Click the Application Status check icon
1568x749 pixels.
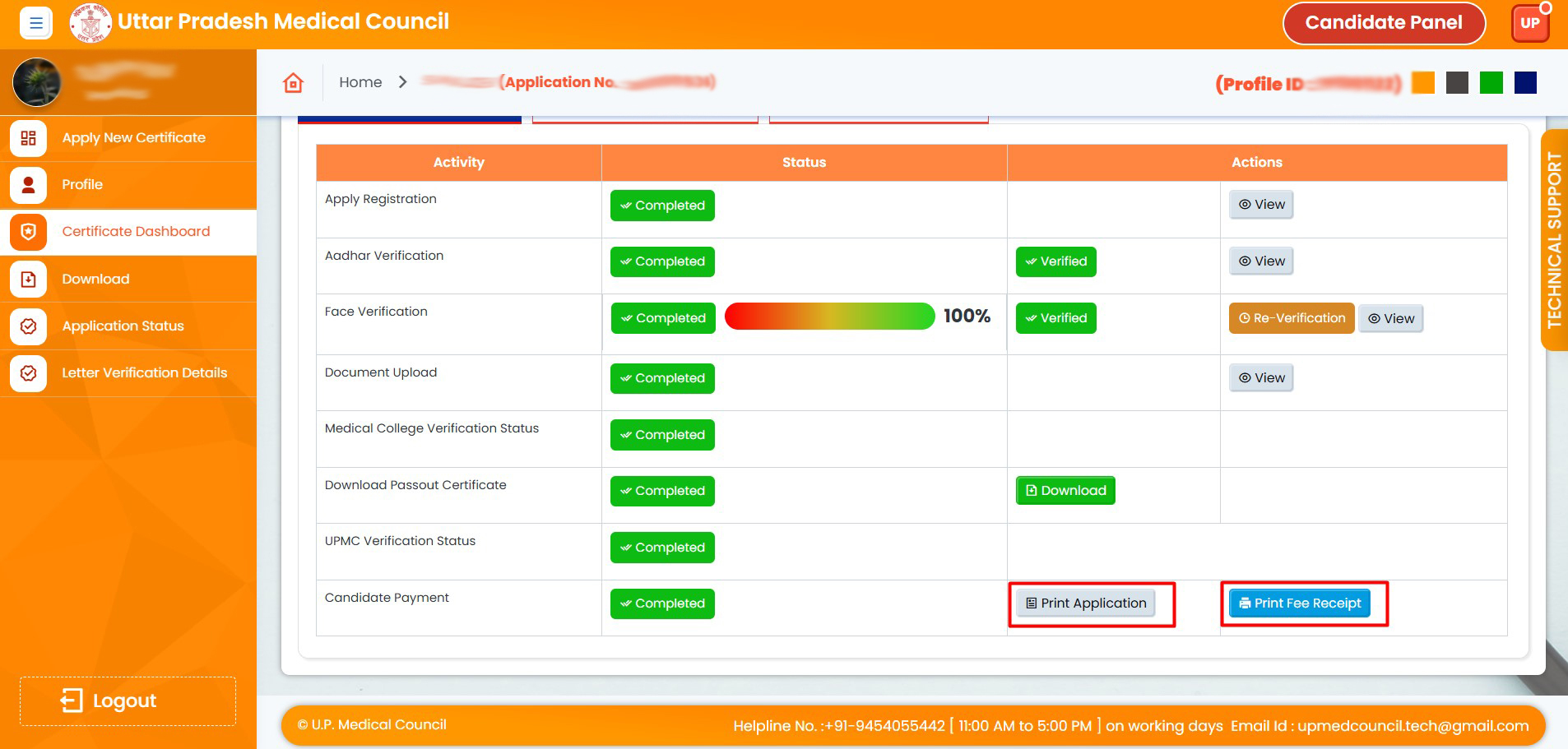(28, 326)
